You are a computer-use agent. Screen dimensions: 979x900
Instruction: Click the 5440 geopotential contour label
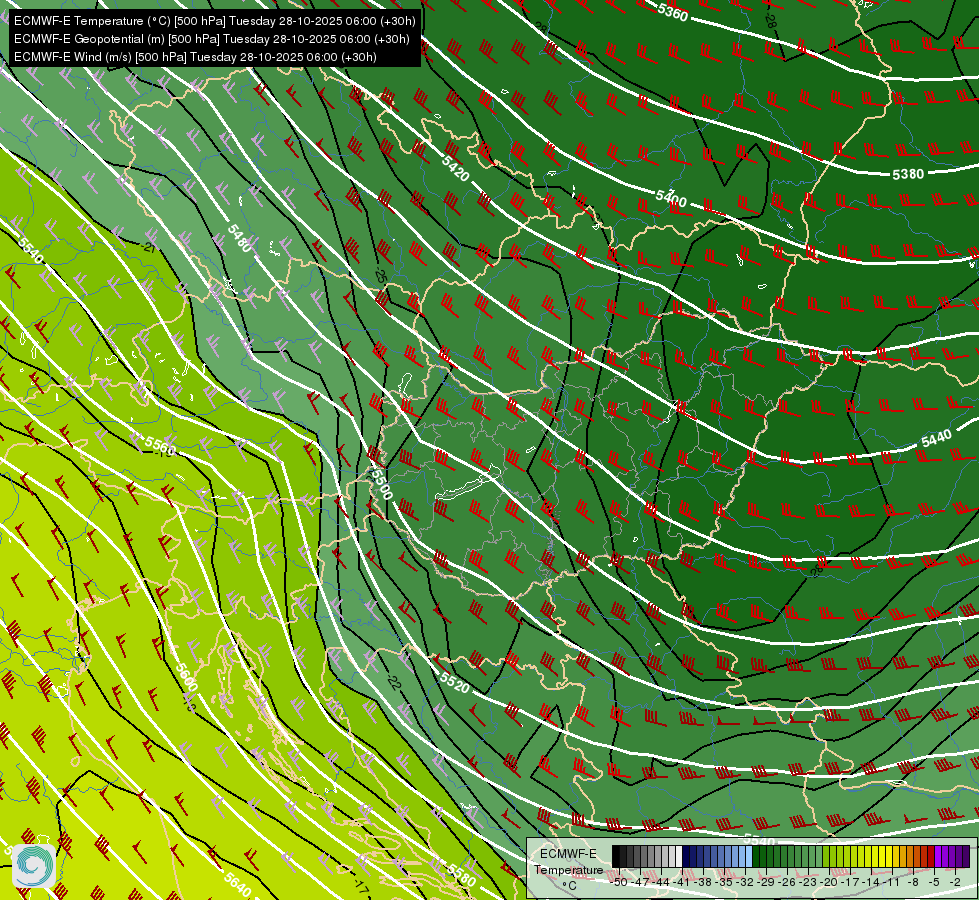pyautogui.click(x=937, y=439)
